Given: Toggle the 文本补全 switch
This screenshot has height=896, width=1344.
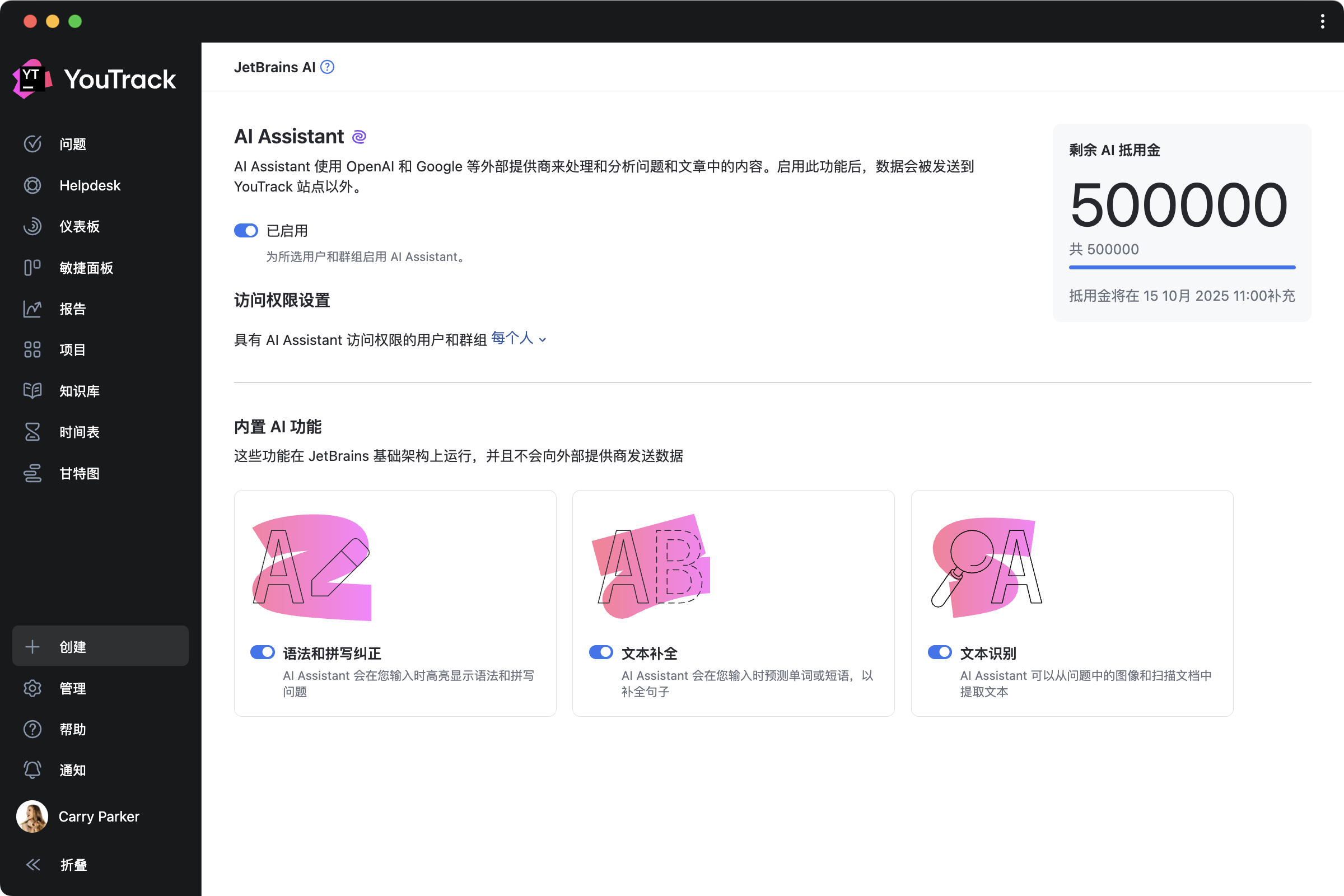Looking at the screenshot, I should tap(601, 652).
